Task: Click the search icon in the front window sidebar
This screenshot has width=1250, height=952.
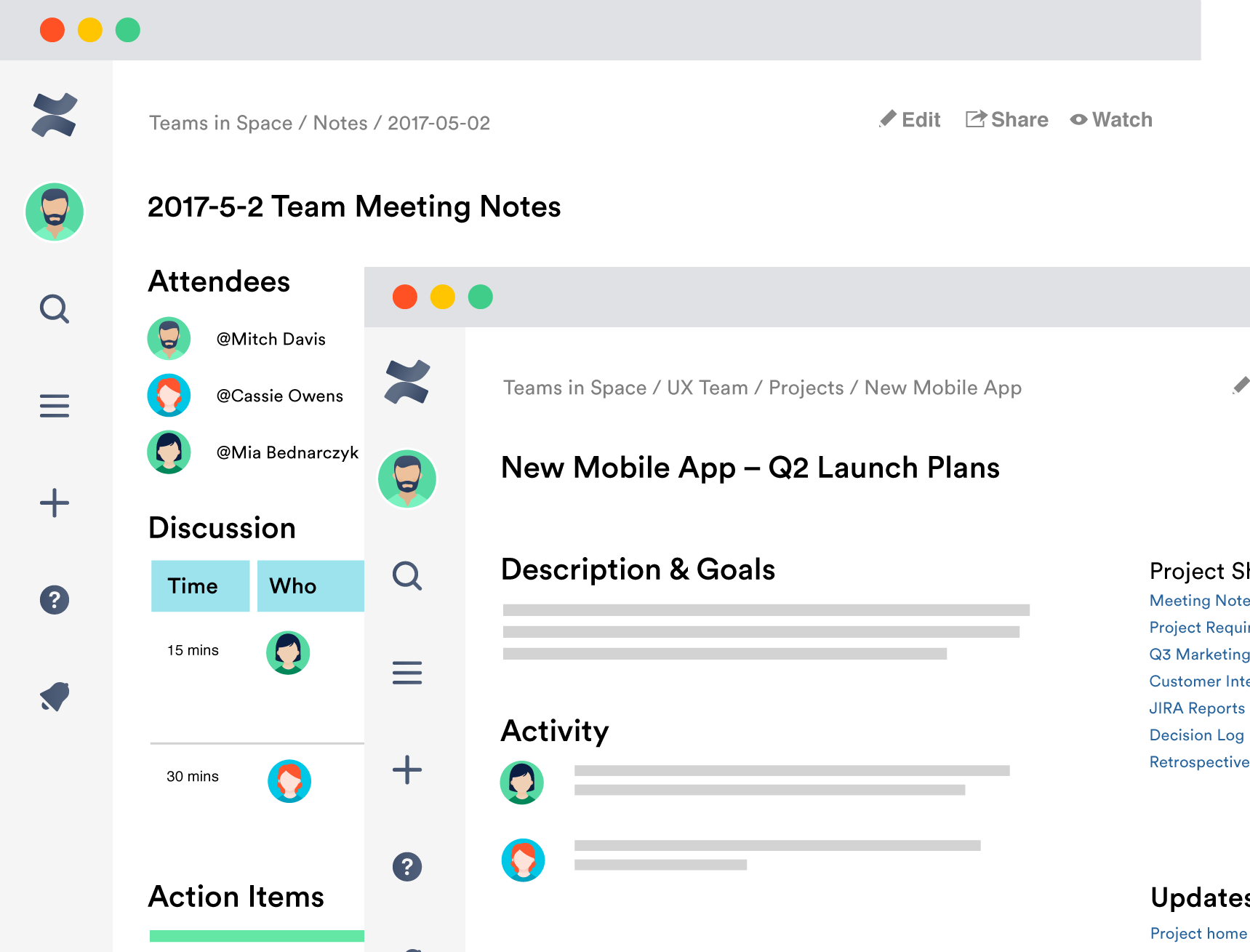Action: point(407,576)
